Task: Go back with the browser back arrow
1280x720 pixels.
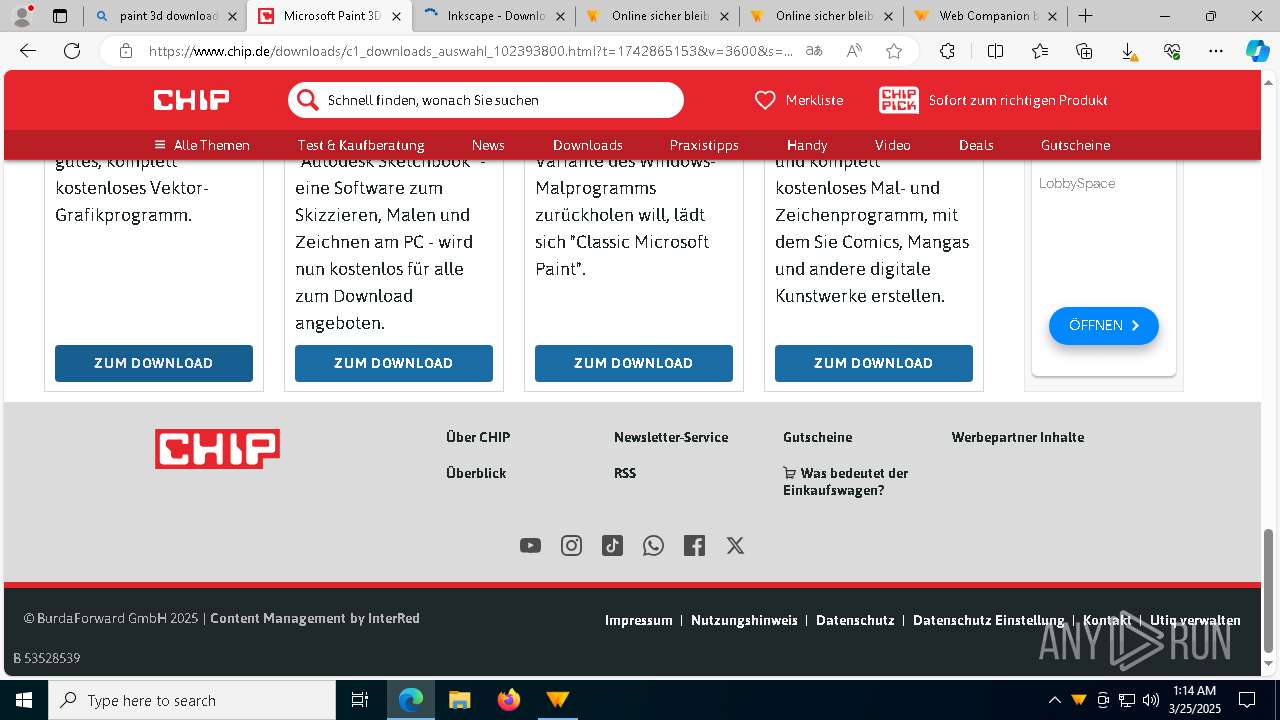Action: [28, 51]
